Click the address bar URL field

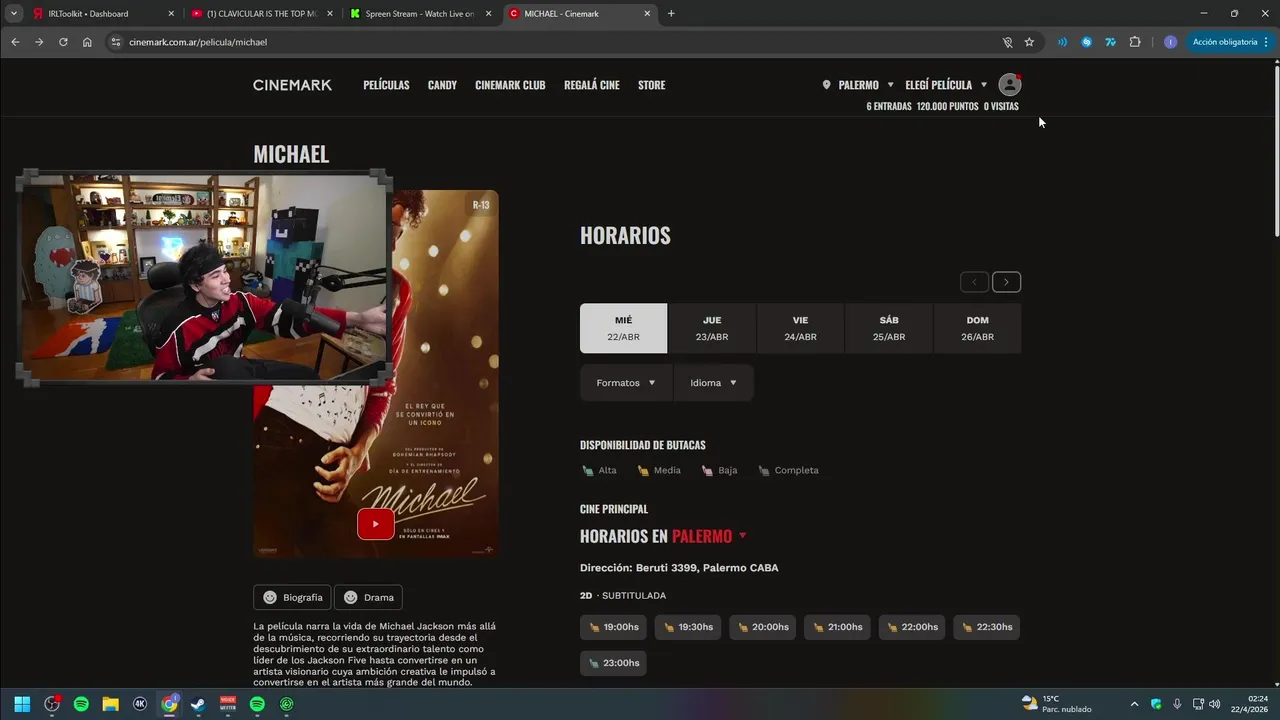click(560, 42)
